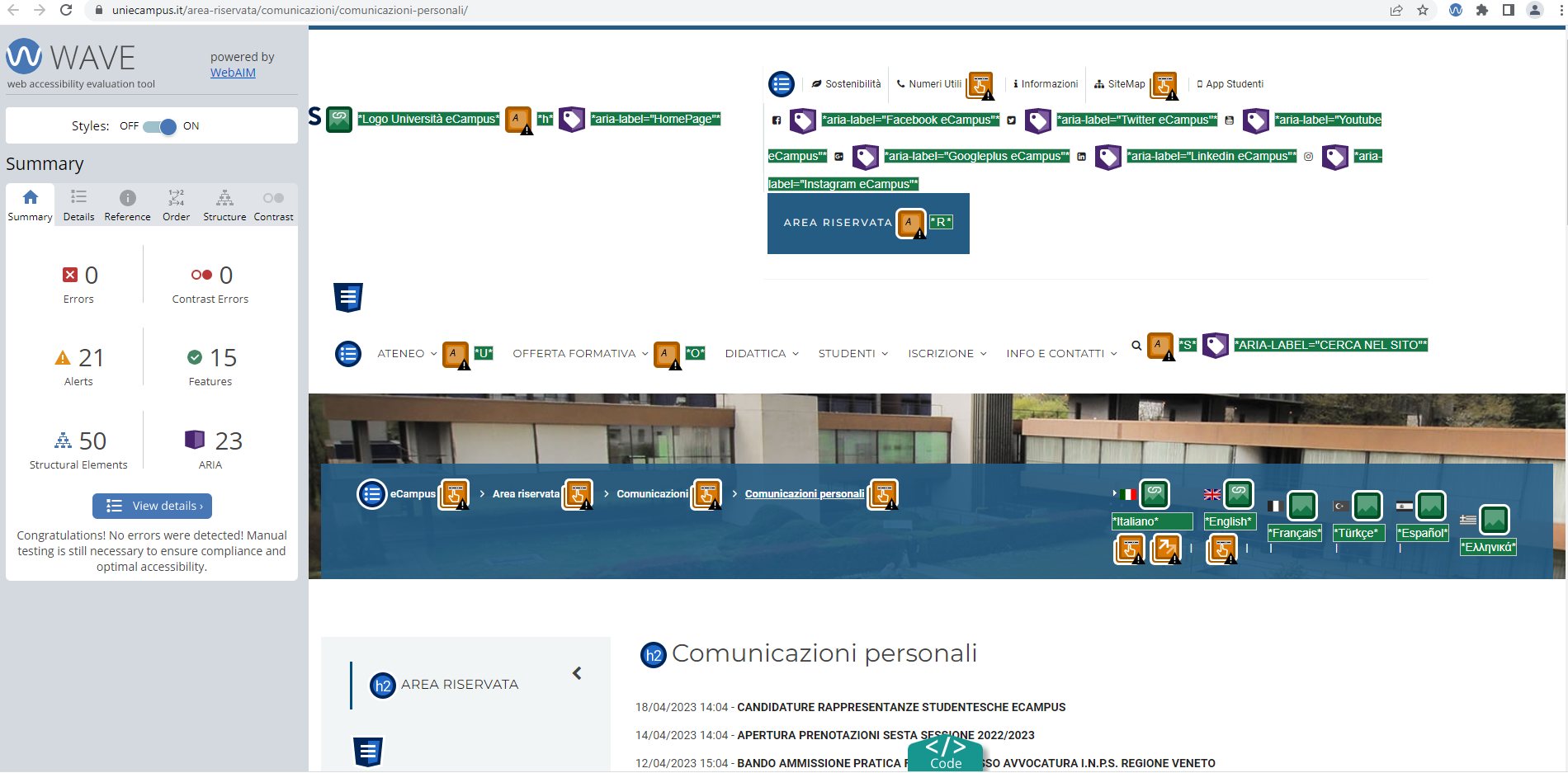Click the browser reload button

click(x=66, y=10)
